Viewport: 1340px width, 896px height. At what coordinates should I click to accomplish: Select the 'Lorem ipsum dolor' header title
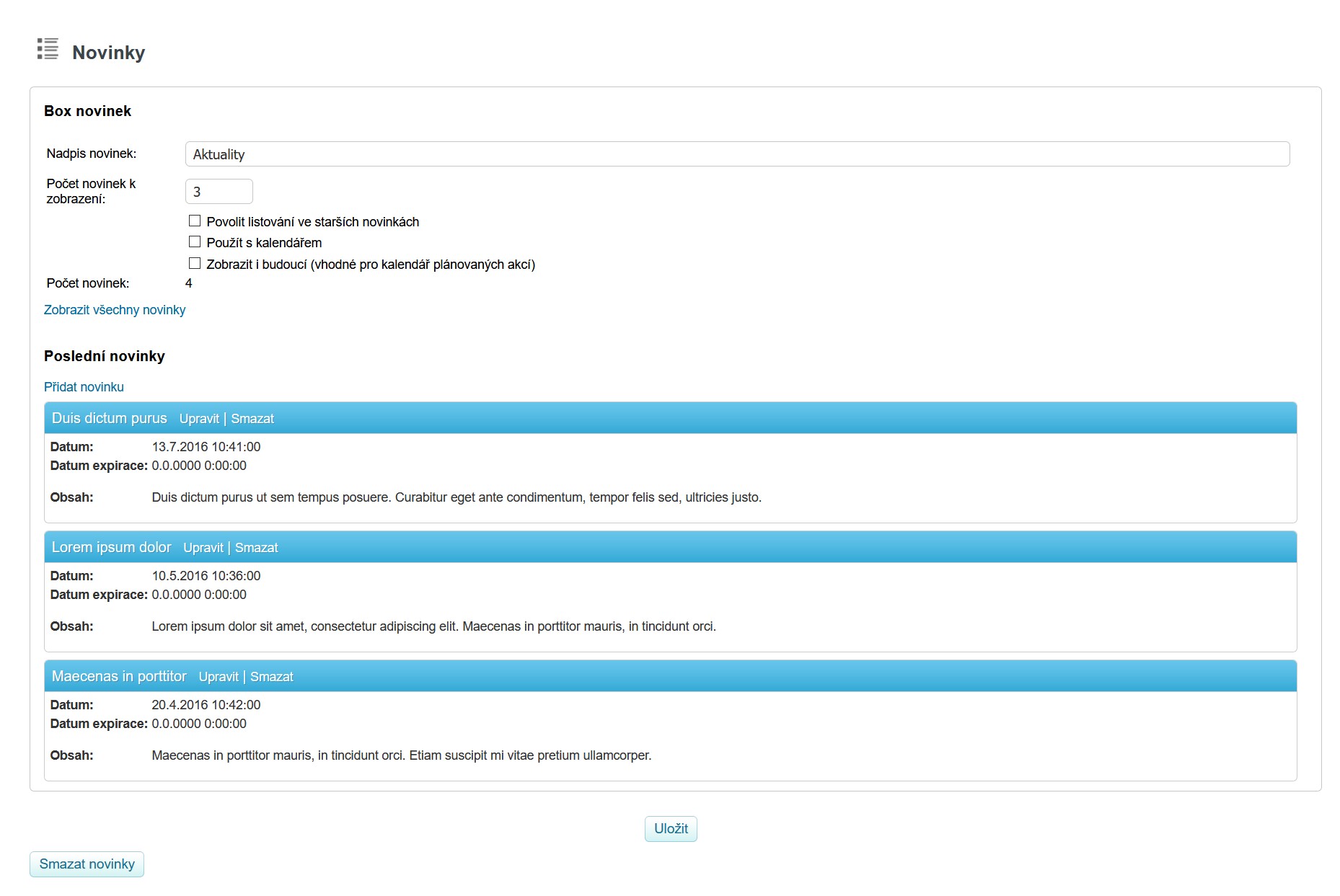[x=111, y=547]
